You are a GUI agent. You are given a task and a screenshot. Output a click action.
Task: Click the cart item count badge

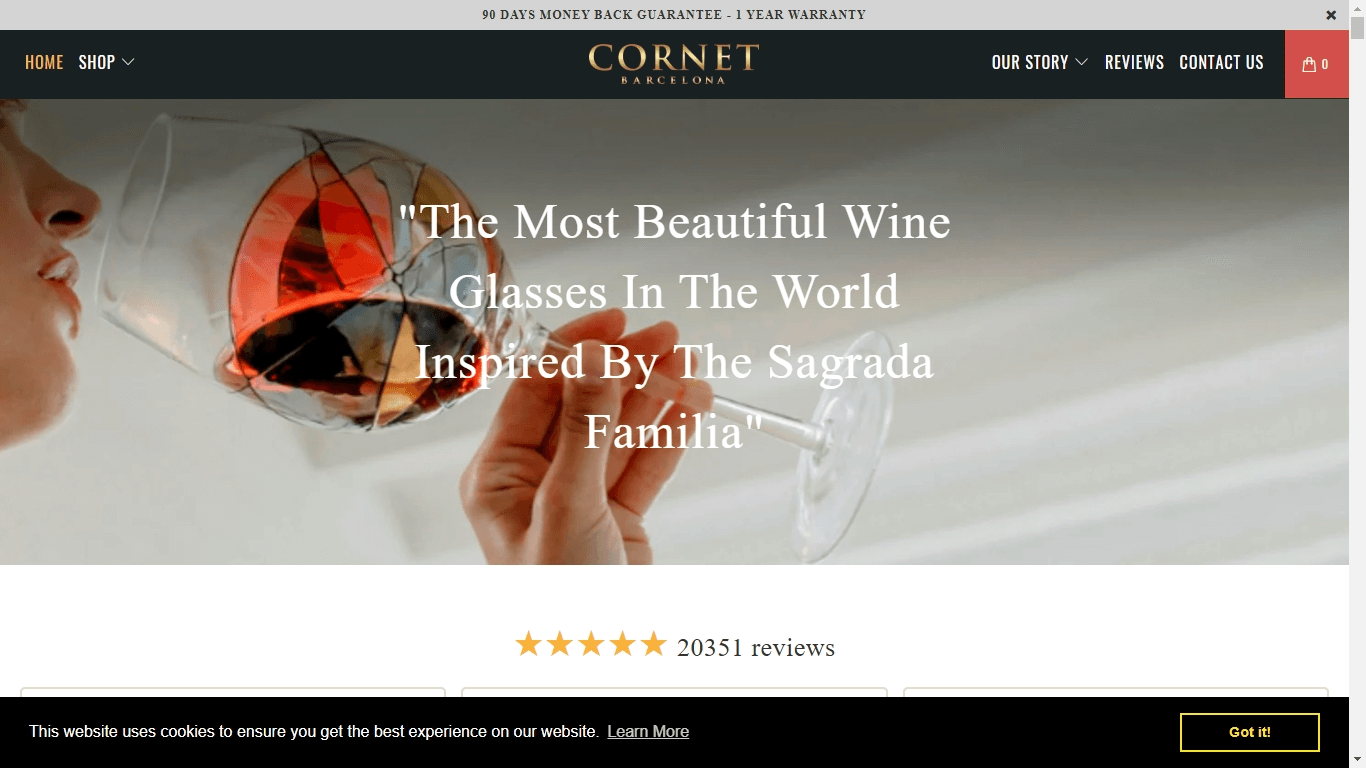(1325, 64)
